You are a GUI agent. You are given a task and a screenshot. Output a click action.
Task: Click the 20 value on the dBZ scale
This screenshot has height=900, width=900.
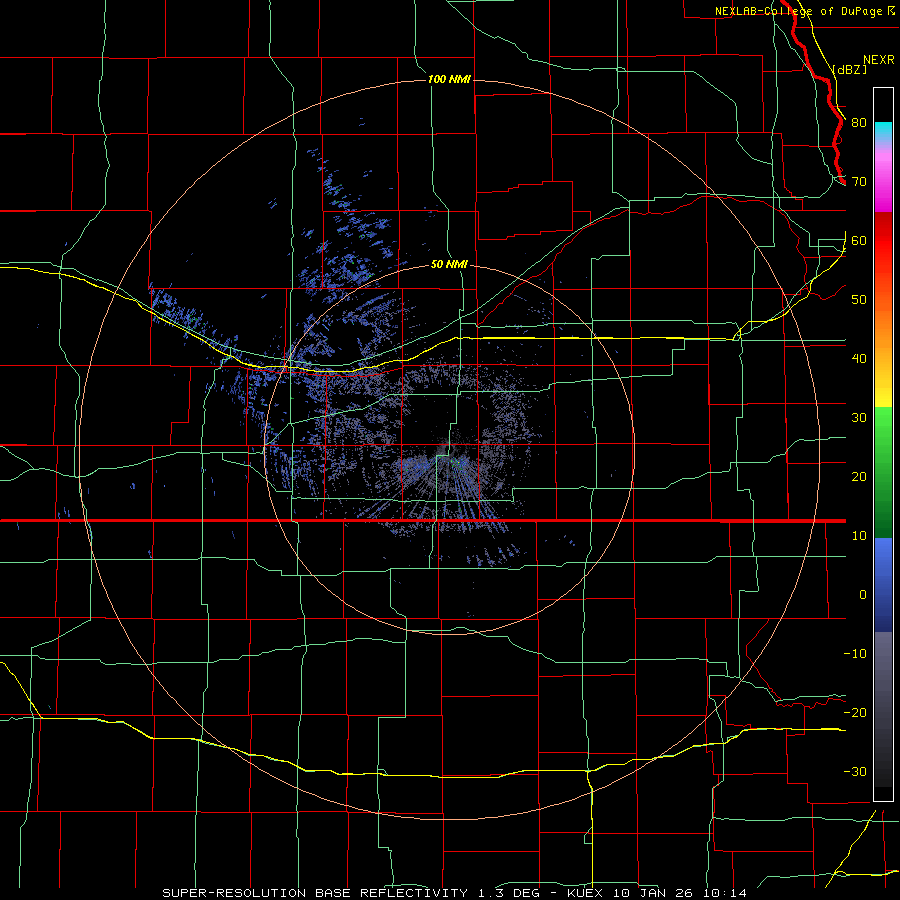(x=859, y=477)
